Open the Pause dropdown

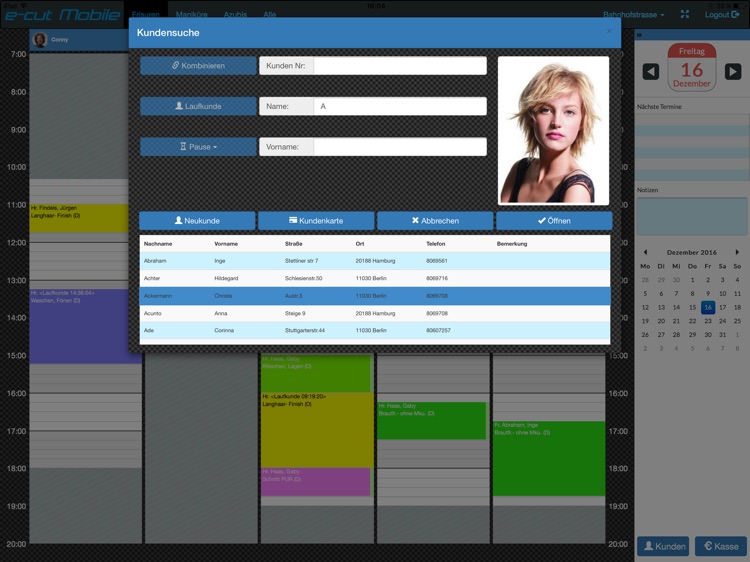tap(199, 147)
